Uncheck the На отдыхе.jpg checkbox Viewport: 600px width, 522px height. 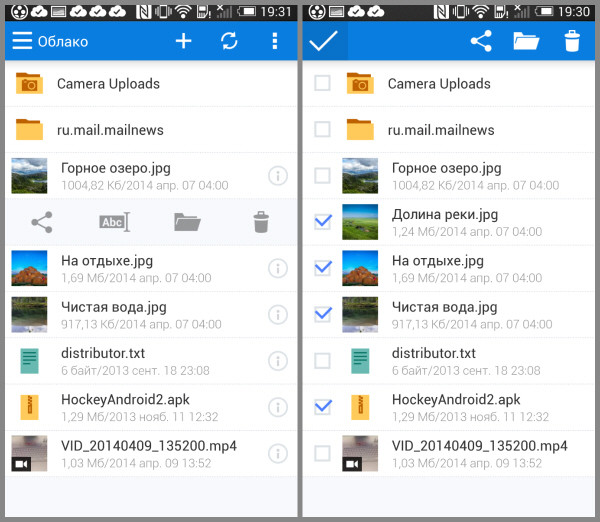[x=323, y=268]
